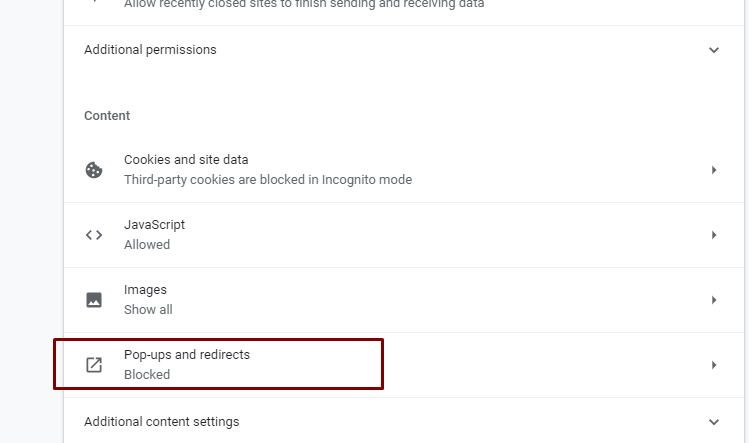Click the arrow on the Pop-ups and redirects row
This screenshot has width=749, height=443.
tap(714, 365)
